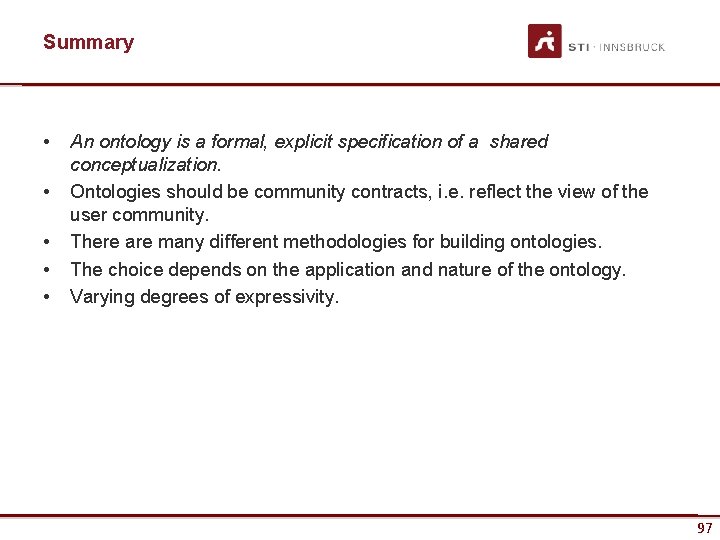The height and width of the screenshot is (540, 720).
Task: Click the red horizontal line under the title
Action: click(360, 84)
